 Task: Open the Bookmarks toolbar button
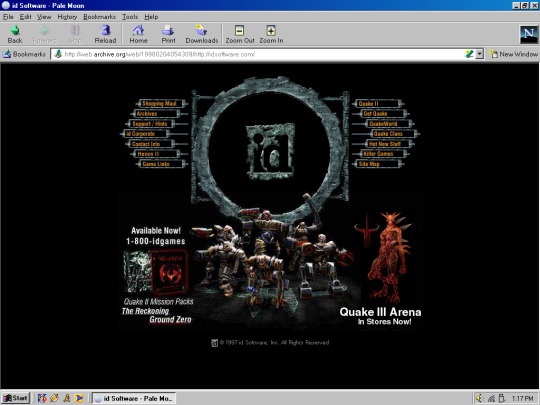[x=24, y=54]
